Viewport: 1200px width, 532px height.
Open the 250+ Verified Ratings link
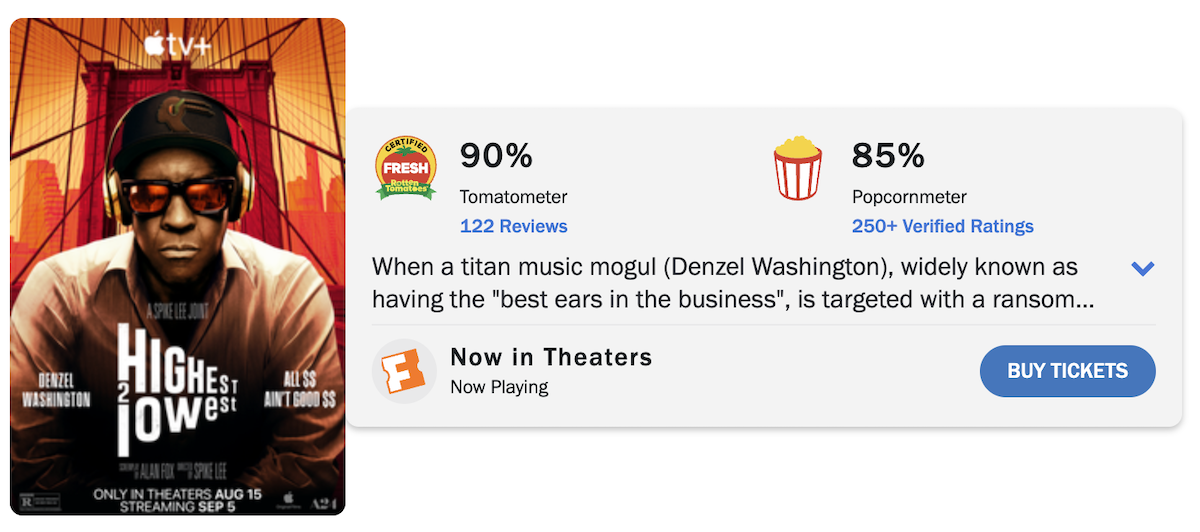(x=942, y=226)
